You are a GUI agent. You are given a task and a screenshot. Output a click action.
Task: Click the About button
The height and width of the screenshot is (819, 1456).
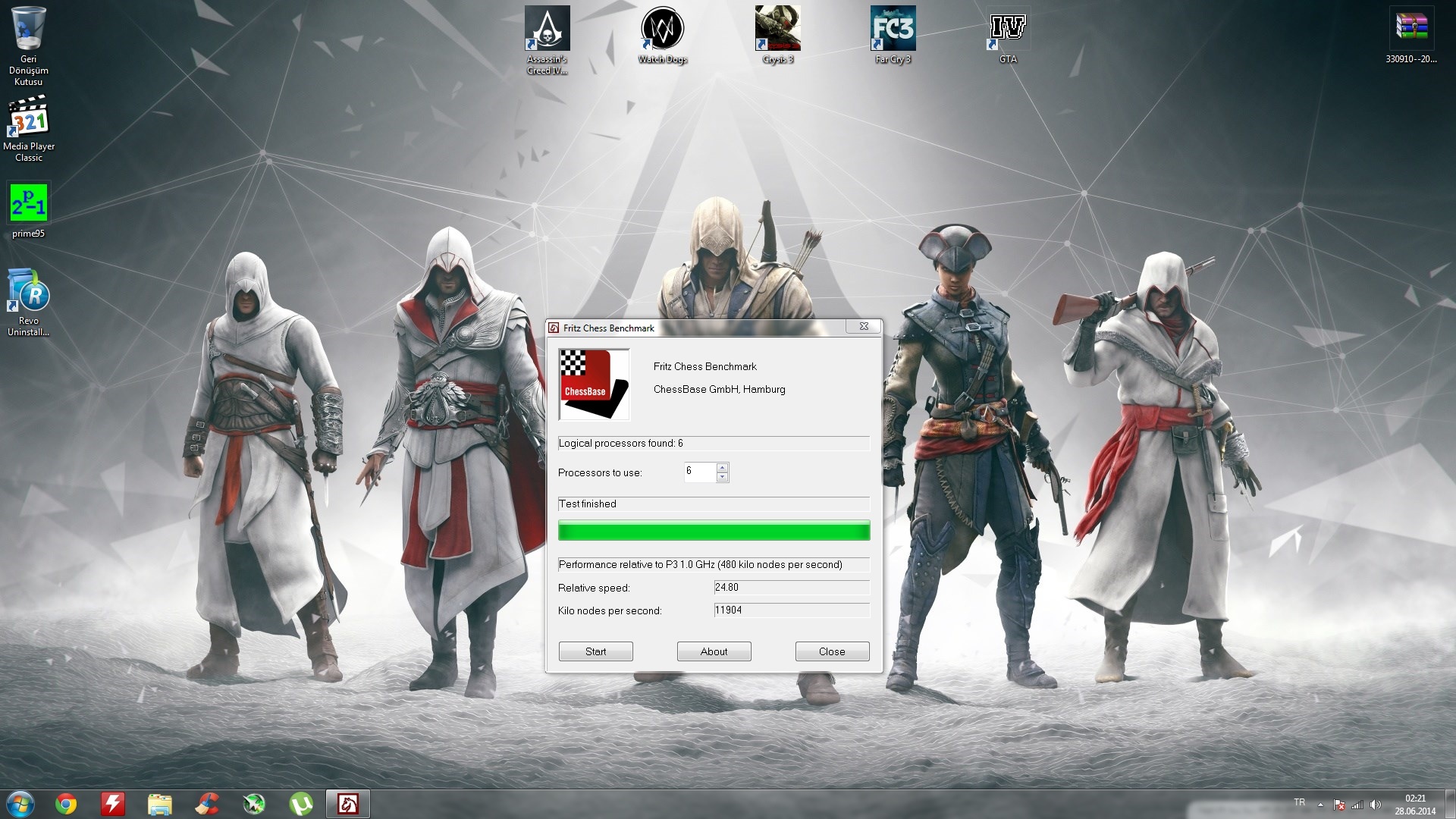(714, 651)
